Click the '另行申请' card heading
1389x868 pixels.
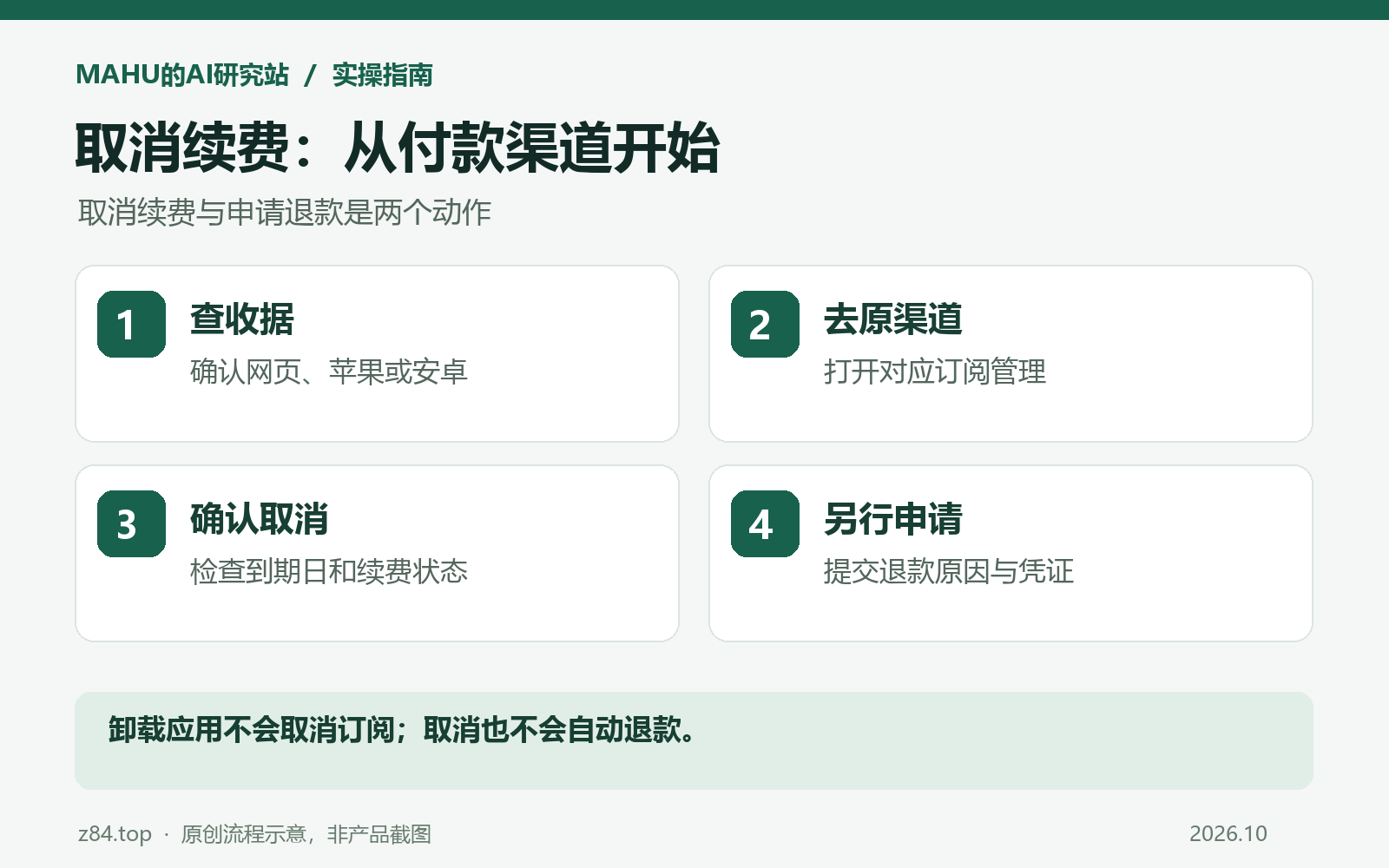(893, 518)
